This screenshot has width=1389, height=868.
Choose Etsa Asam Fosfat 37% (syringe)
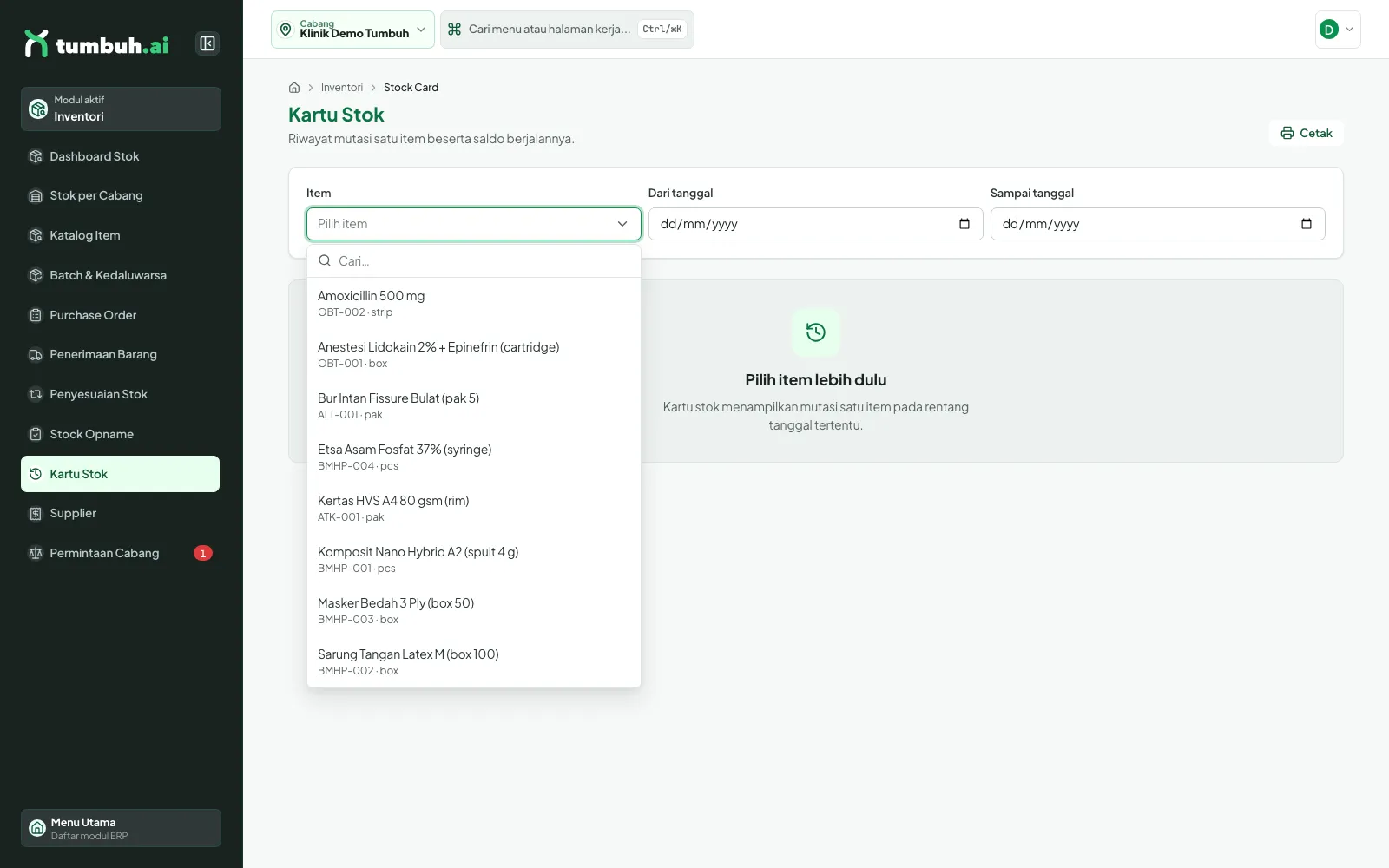tap(474, 457)
